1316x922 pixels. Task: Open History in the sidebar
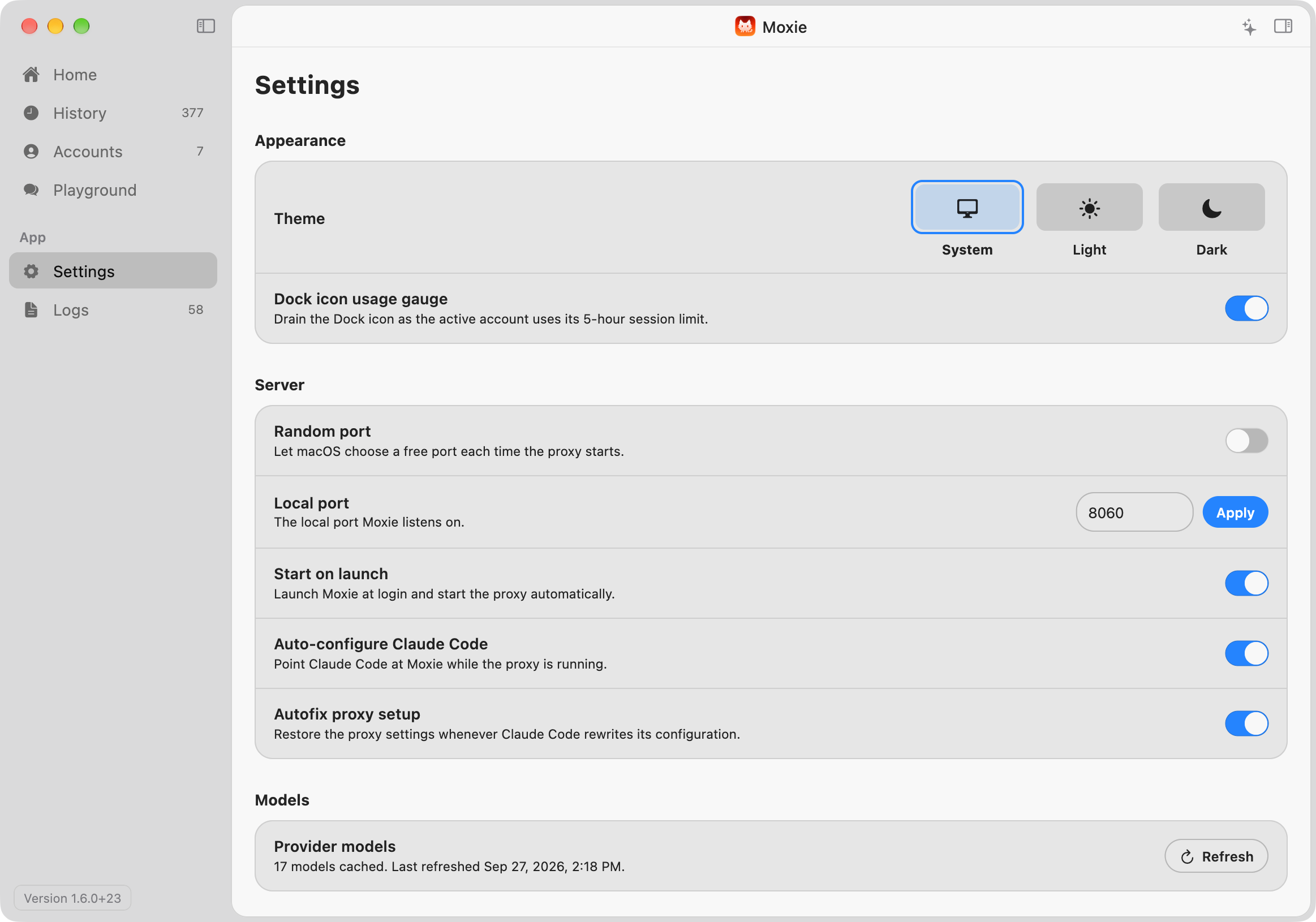(113, 113)
